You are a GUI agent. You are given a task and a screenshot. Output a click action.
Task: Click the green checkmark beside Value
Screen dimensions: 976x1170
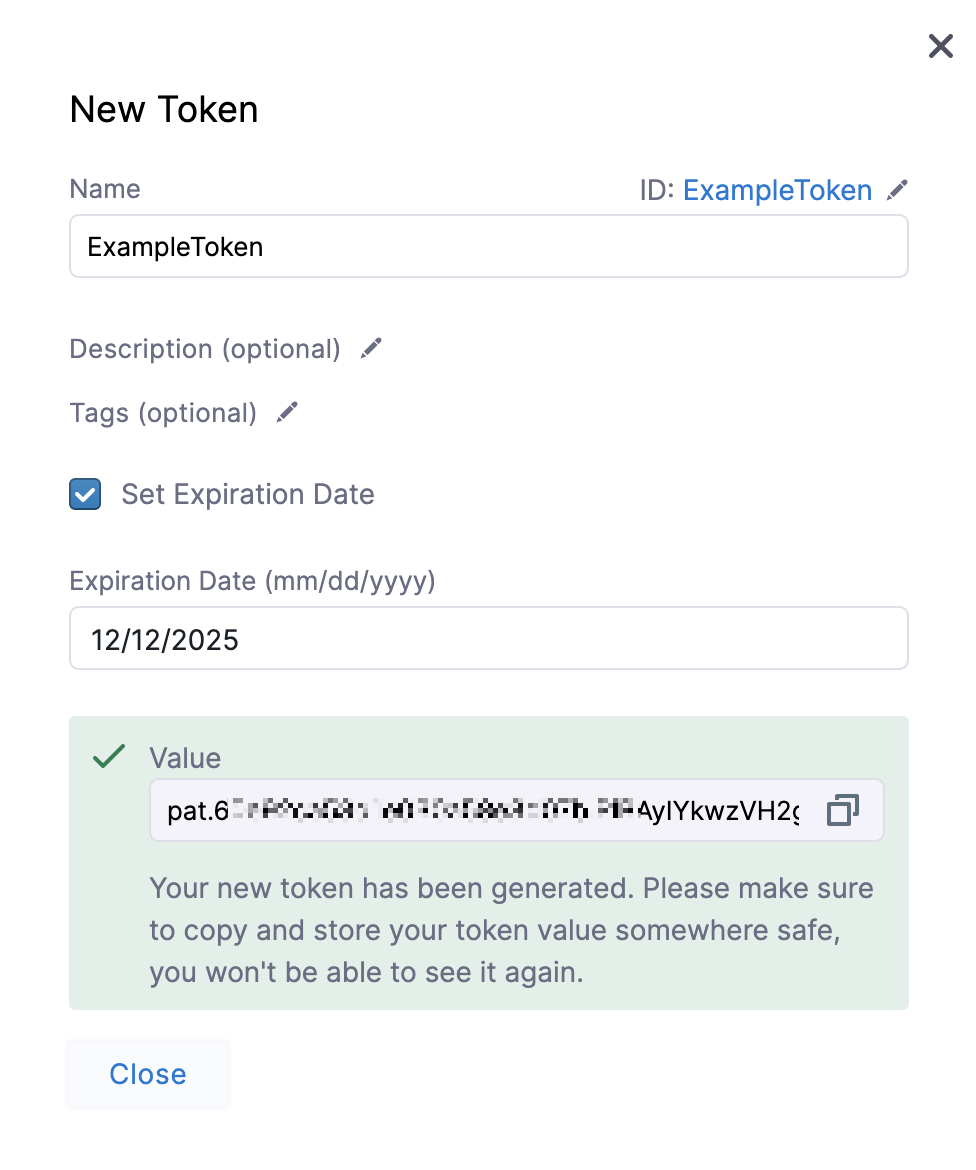[x=109, y=757]
